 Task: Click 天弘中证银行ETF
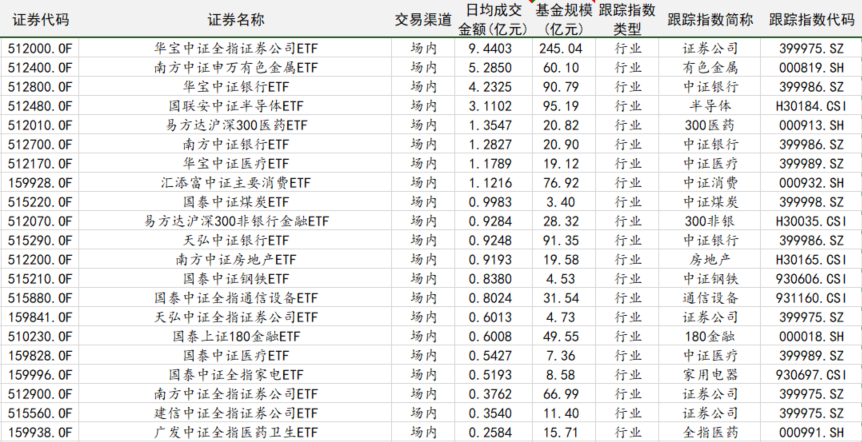coord(236,241)
